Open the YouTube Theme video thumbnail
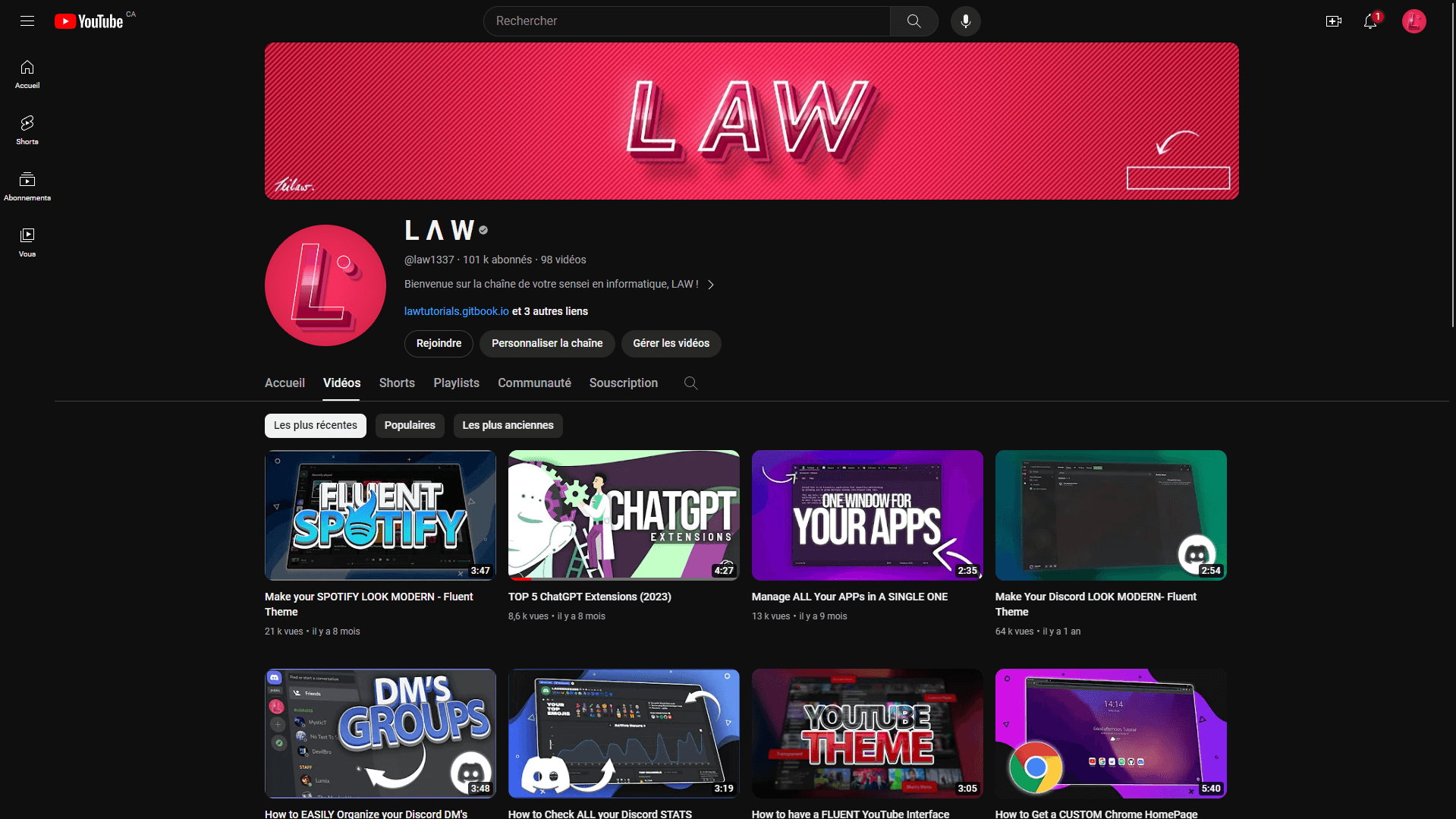Viewport: 1456px width, 819px height. (867, 733)
